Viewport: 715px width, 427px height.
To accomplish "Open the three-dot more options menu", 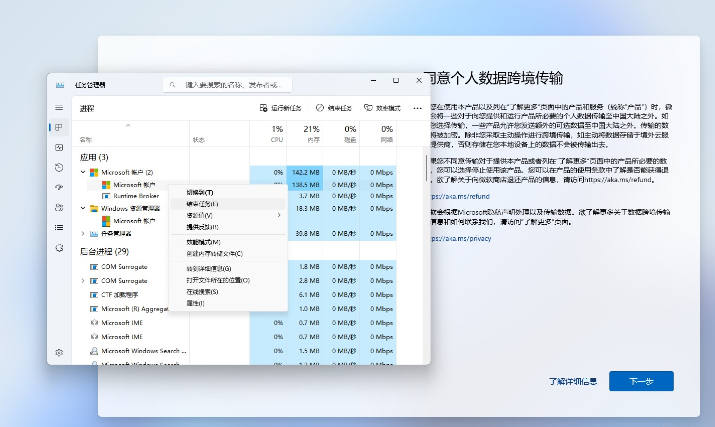I will coord(417,108).
